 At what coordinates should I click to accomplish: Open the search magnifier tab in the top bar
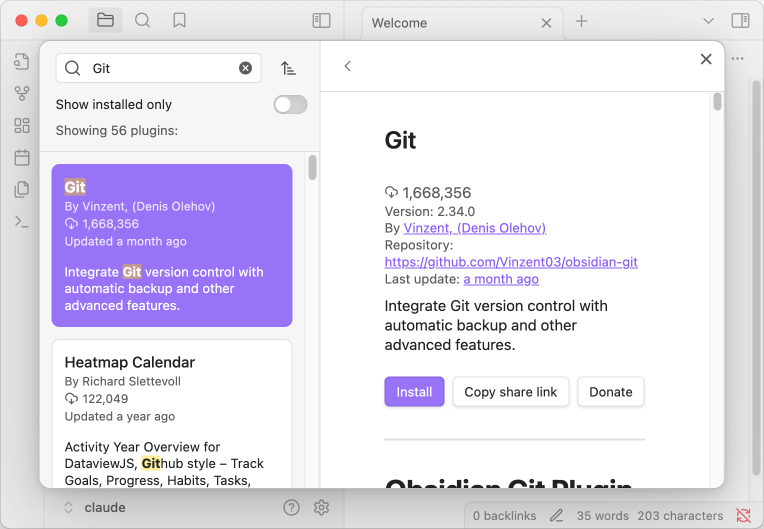tap(142, 20)
